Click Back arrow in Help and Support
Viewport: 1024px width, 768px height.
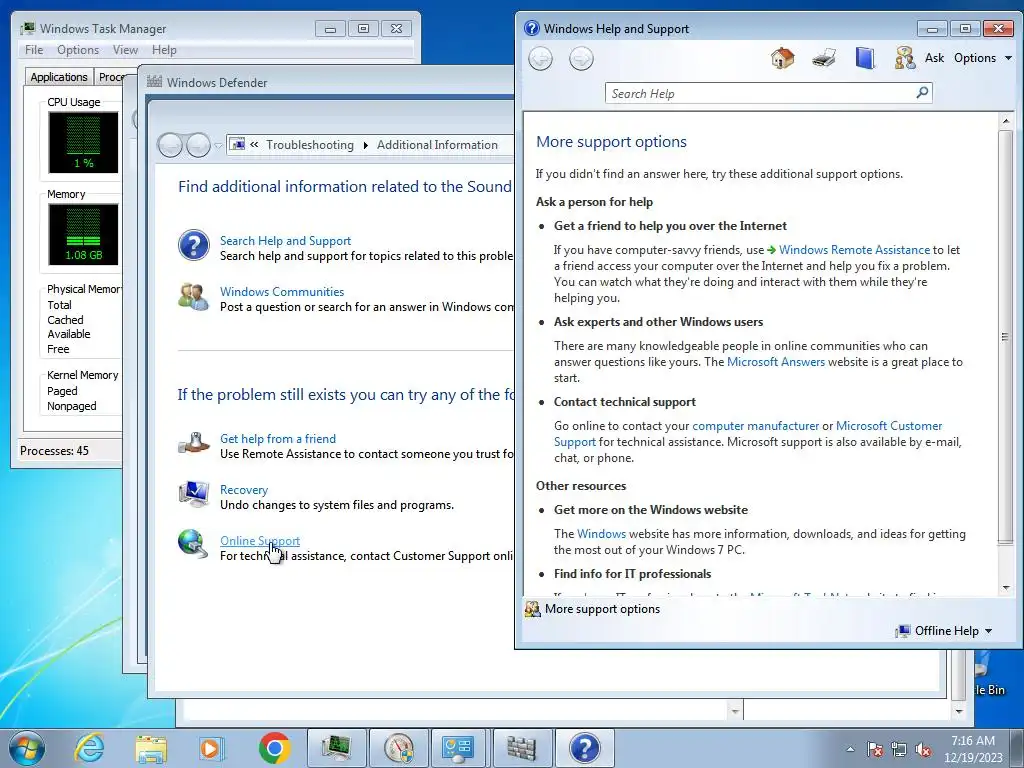point(540,59)
